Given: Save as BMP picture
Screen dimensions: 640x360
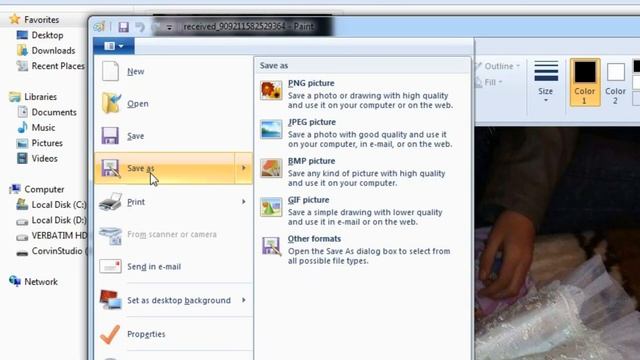Looking at the screenshot, I should tap(362, 172).
